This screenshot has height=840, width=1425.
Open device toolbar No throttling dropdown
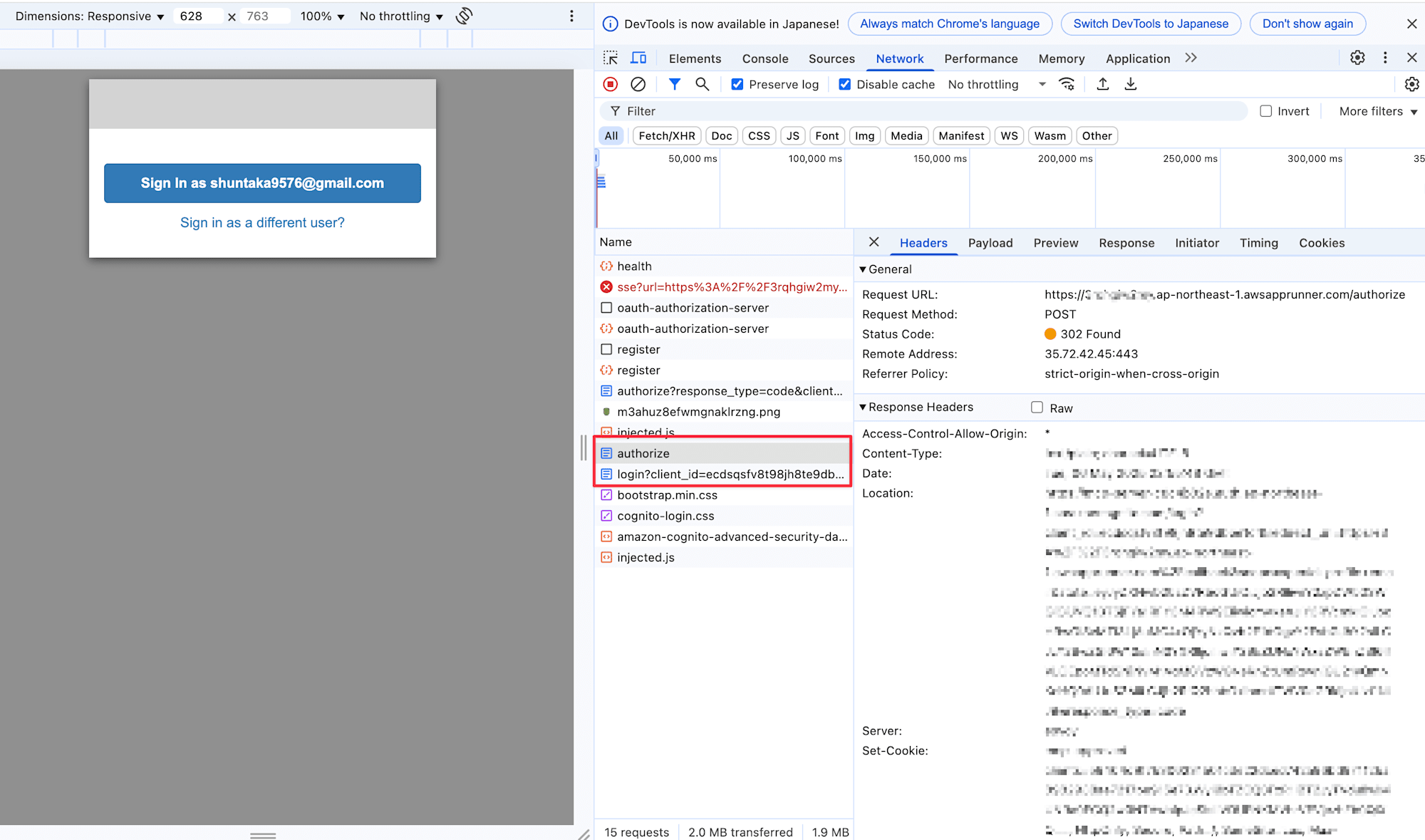[401, 16]
